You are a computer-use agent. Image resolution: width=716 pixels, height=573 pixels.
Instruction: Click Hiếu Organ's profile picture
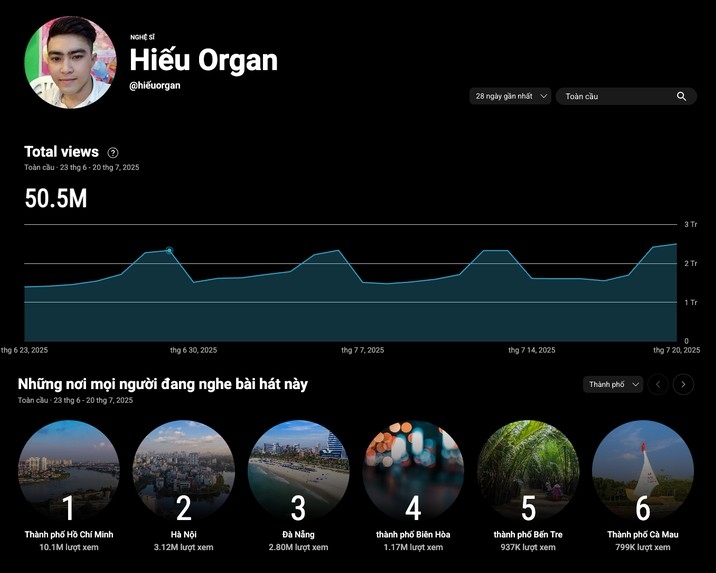[70, 62]
